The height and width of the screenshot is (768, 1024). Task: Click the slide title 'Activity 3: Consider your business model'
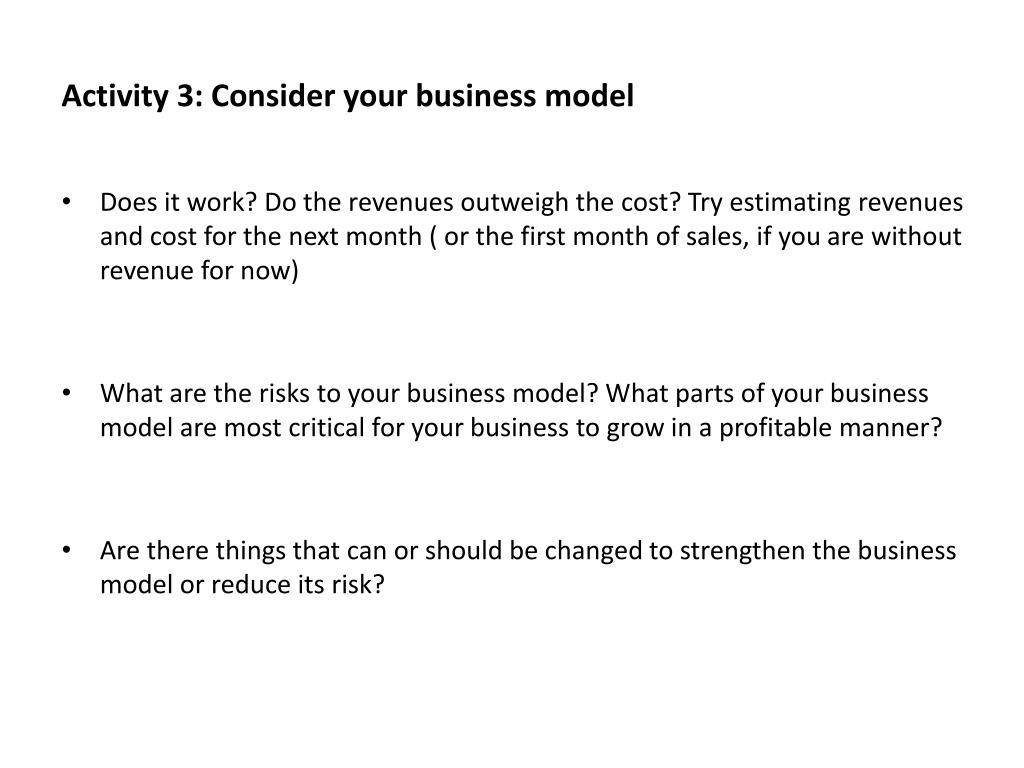point(347,97)
